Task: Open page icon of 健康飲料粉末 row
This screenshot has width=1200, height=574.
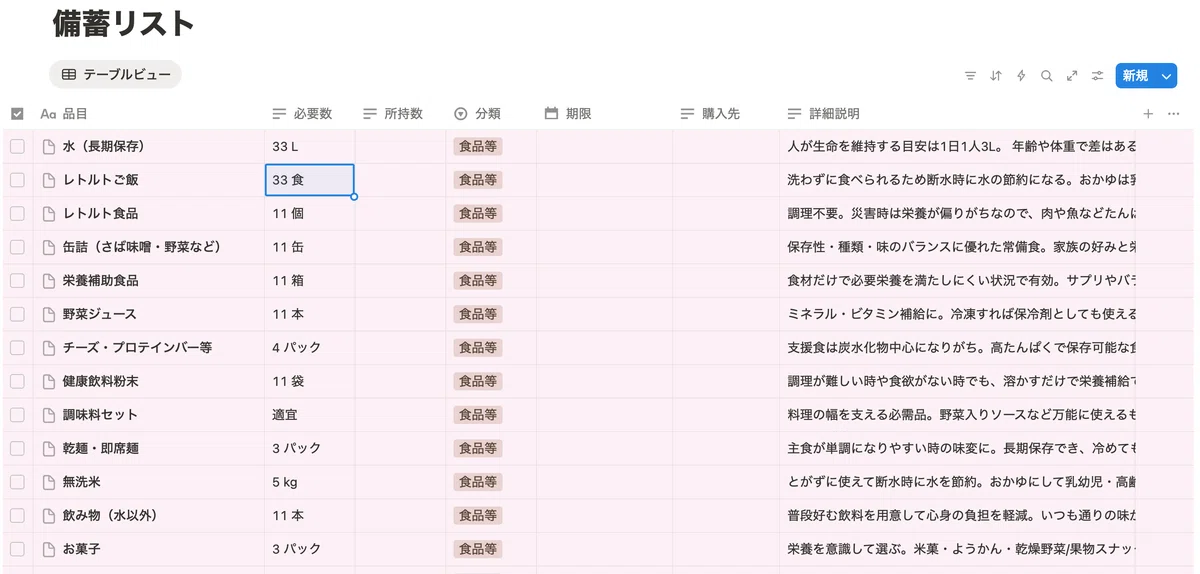Action: [x=48, y=381]
